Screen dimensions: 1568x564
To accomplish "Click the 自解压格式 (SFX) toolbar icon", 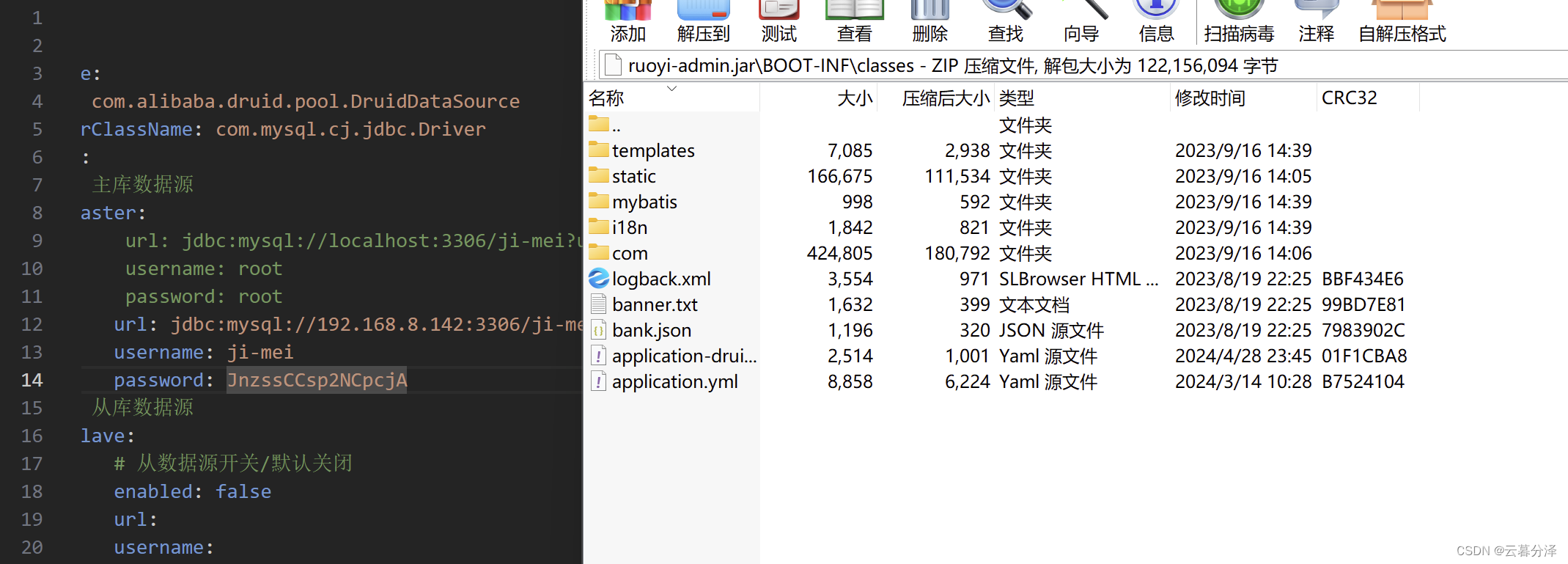I will [x=1402, y=21].
